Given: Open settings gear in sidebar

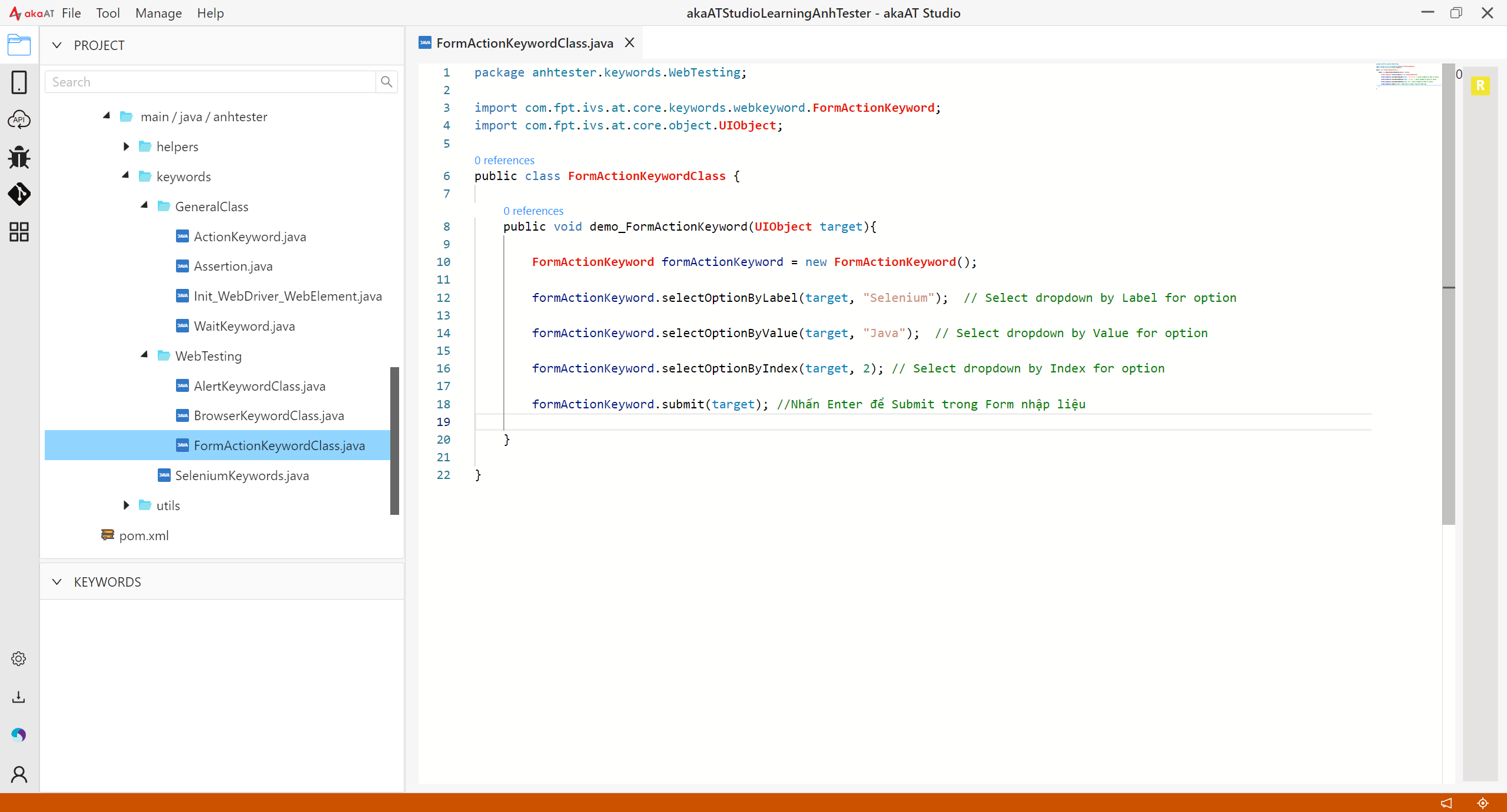Looking at the screenshot, I should [x=19, y=658].
